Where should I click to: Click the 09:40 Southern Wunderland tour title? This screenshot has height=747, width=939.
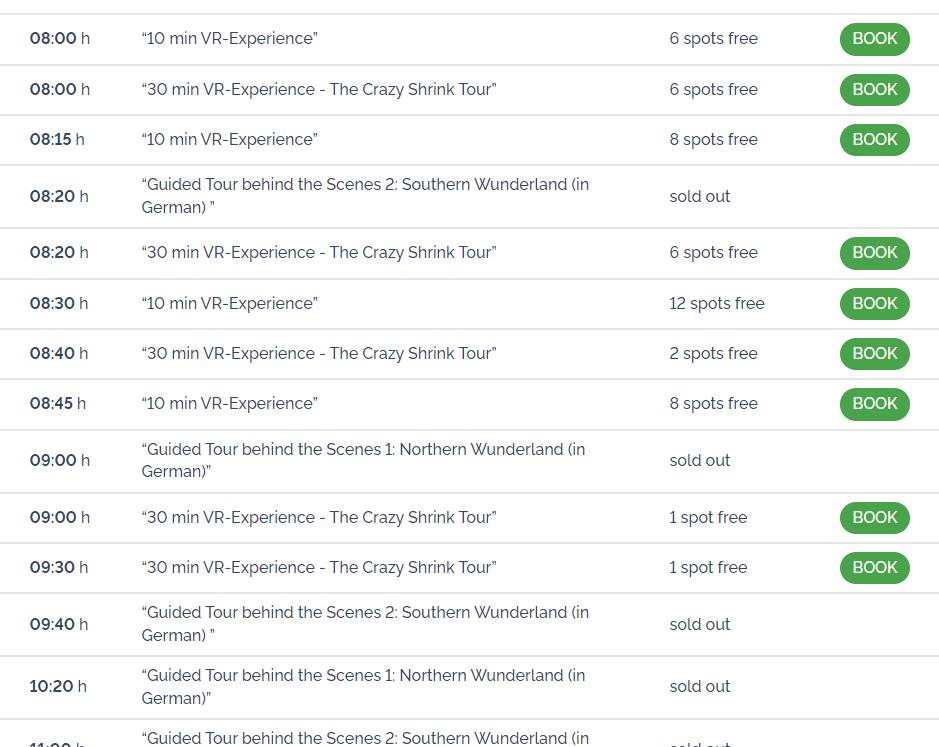tap(365, 624)
